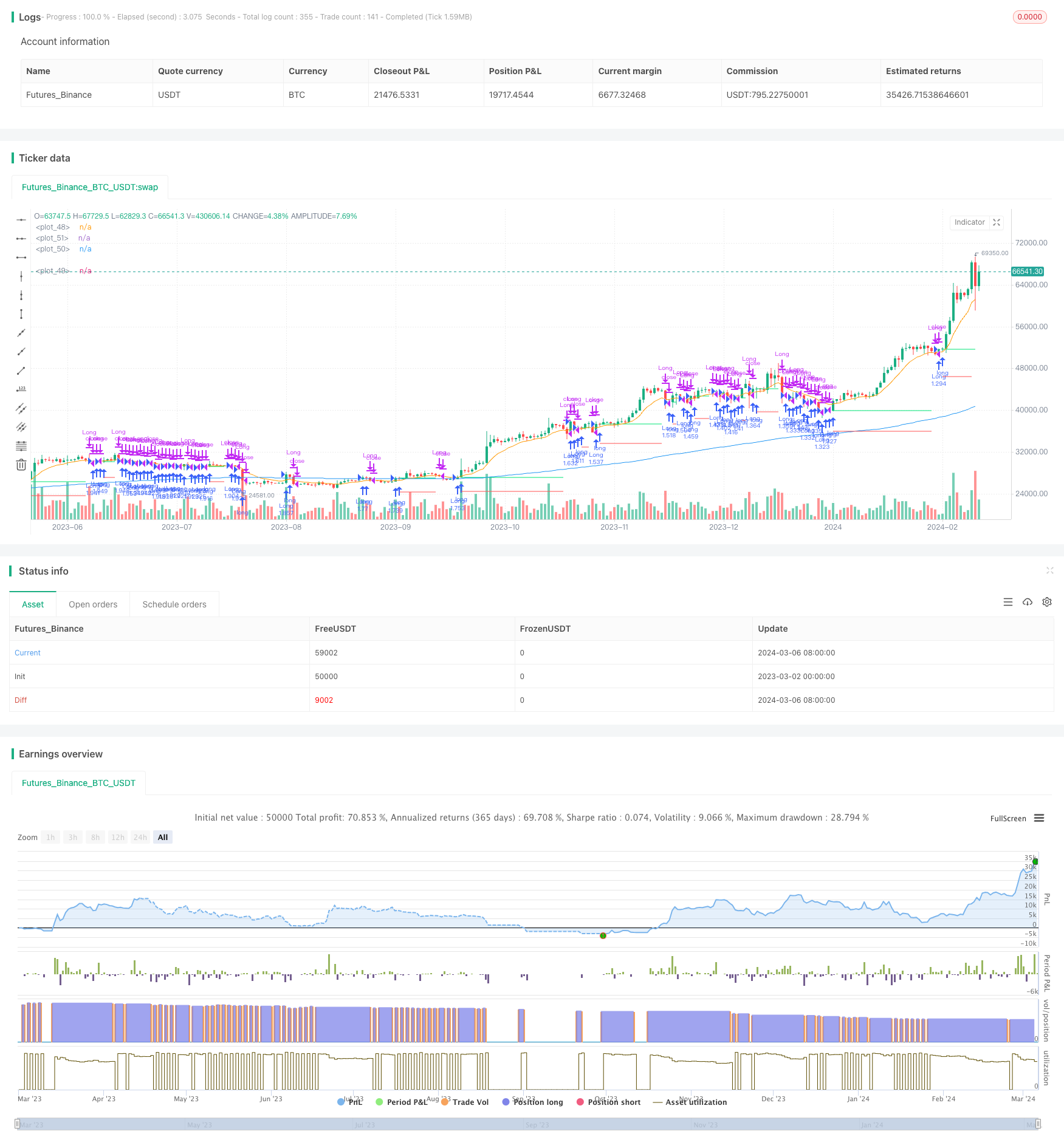Toggle the Position long series legend item

click(532, 1102)
